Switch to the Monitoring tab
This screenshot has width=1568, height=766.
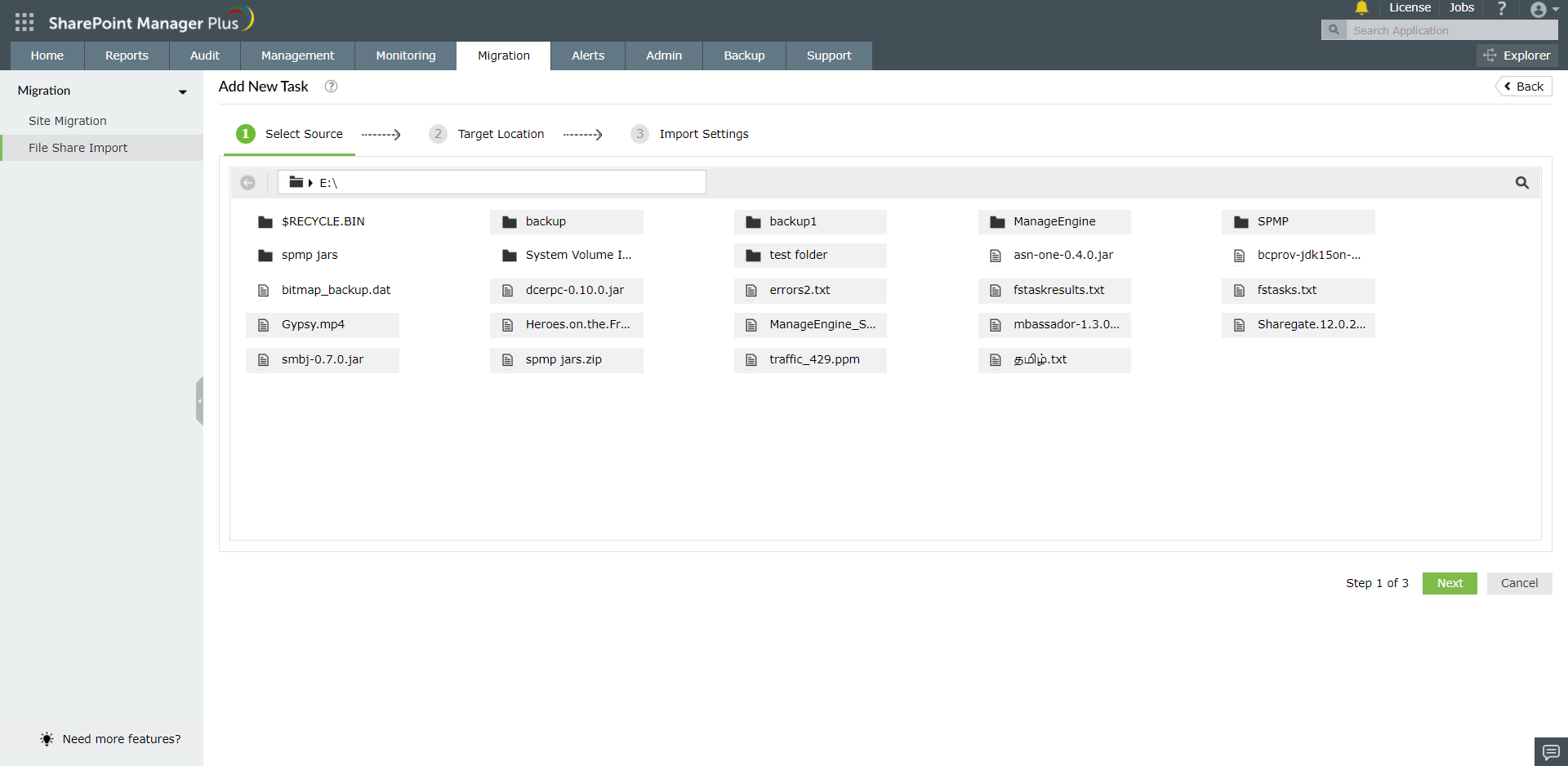coord(406,56)
